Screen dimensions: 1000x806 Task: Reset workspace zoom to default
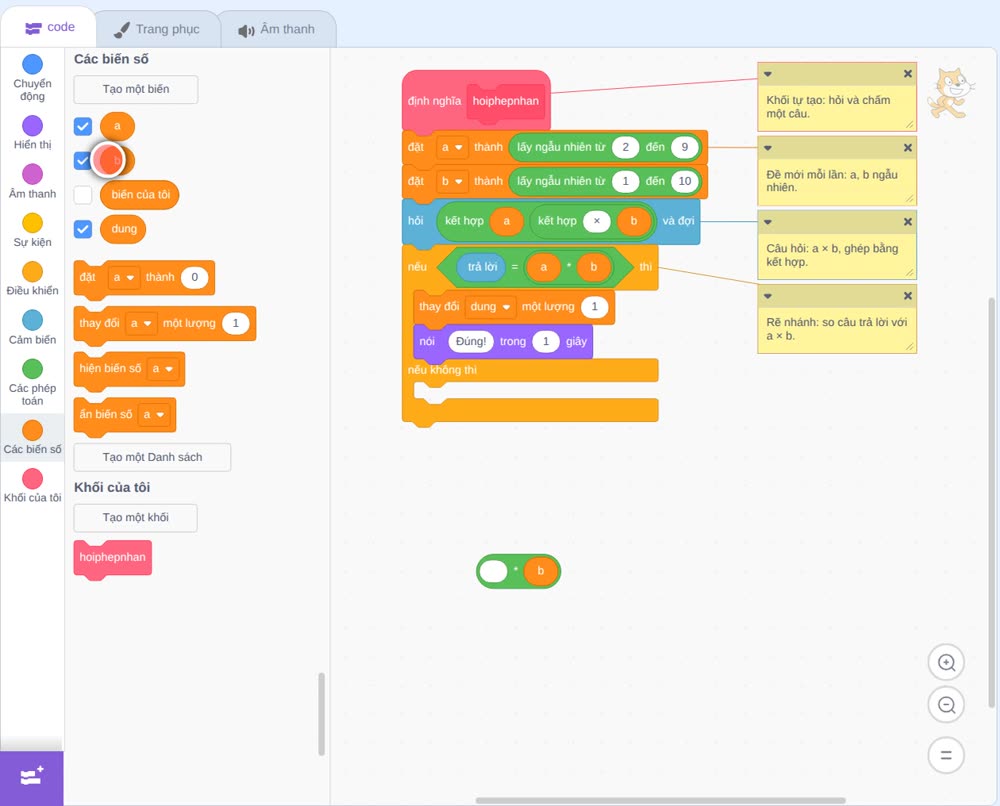click(x=946, y=756)
